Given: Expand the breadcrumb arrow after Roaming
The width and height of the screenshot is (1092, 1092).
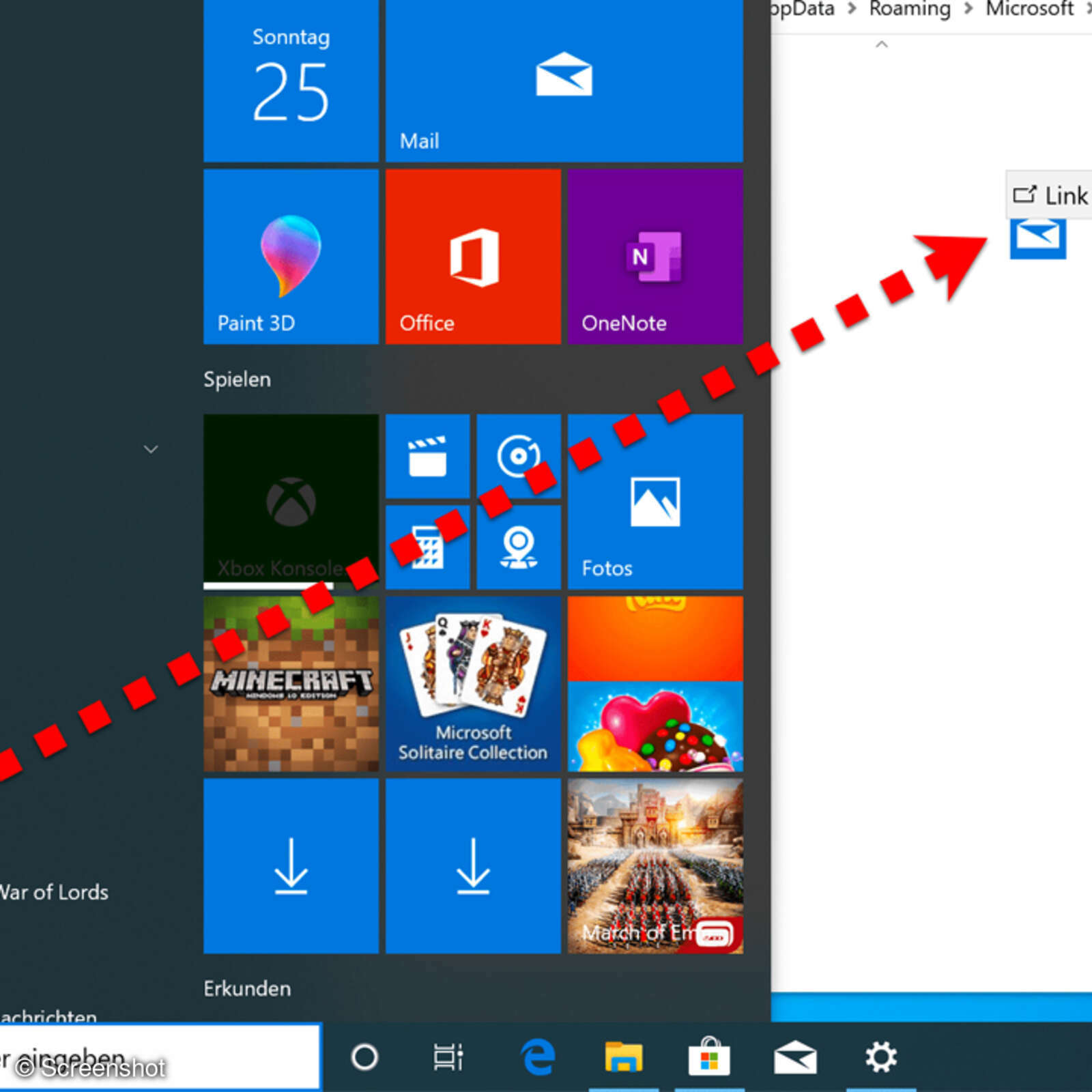Looking at the screenshot, I should point(966,9).
